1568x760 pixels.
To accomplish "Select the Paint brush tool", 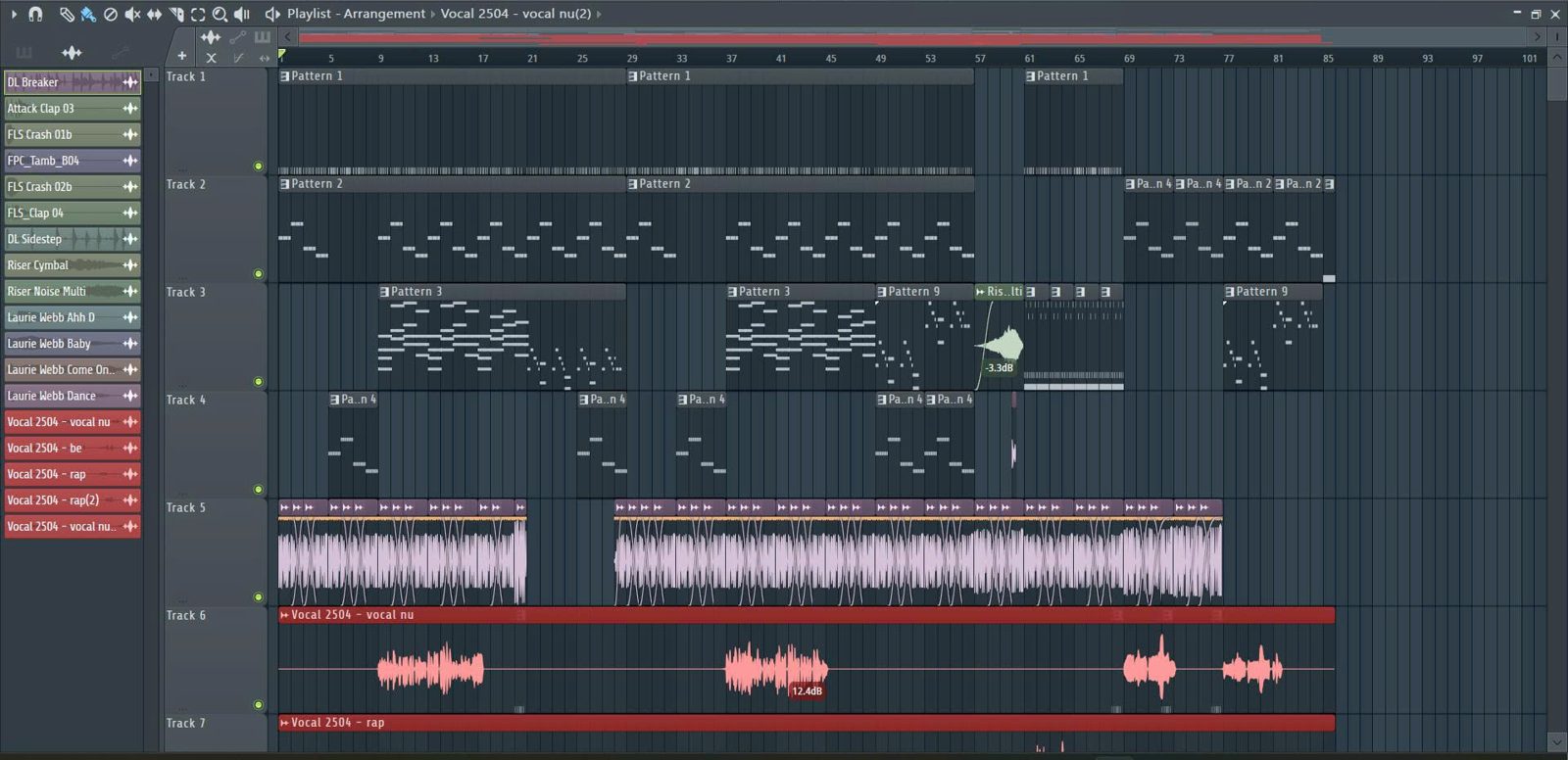I will (88, 14).
